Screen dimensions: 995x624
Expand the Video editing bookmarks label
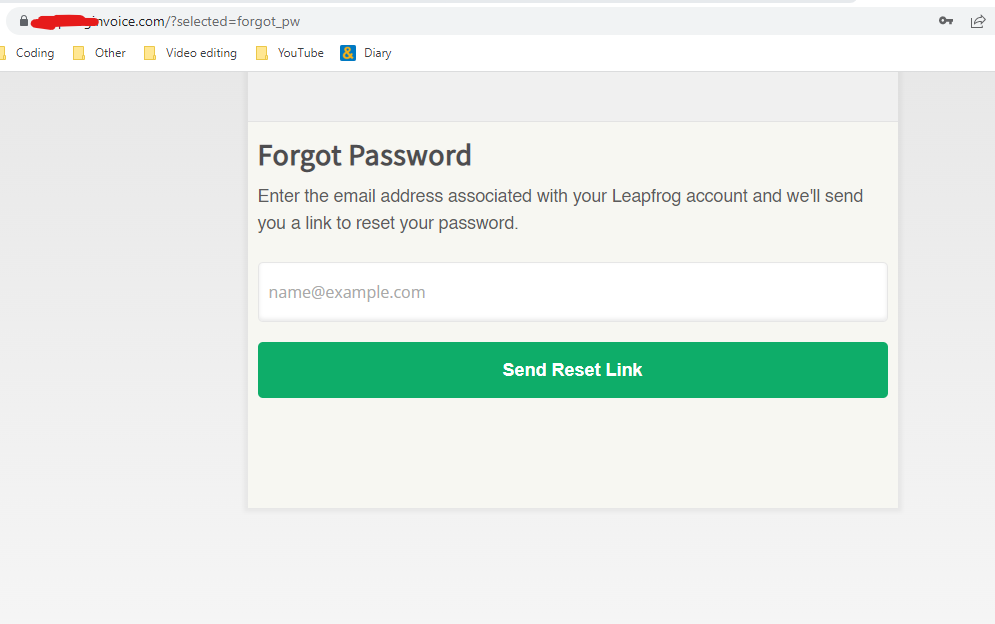click(x=201, y=53)
